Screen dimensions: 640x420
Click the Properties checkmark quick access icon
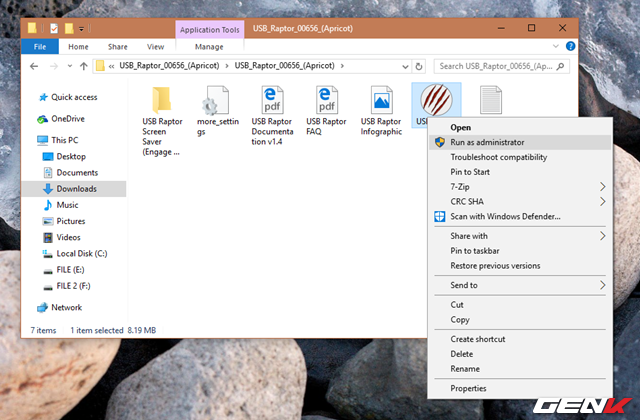54,28
